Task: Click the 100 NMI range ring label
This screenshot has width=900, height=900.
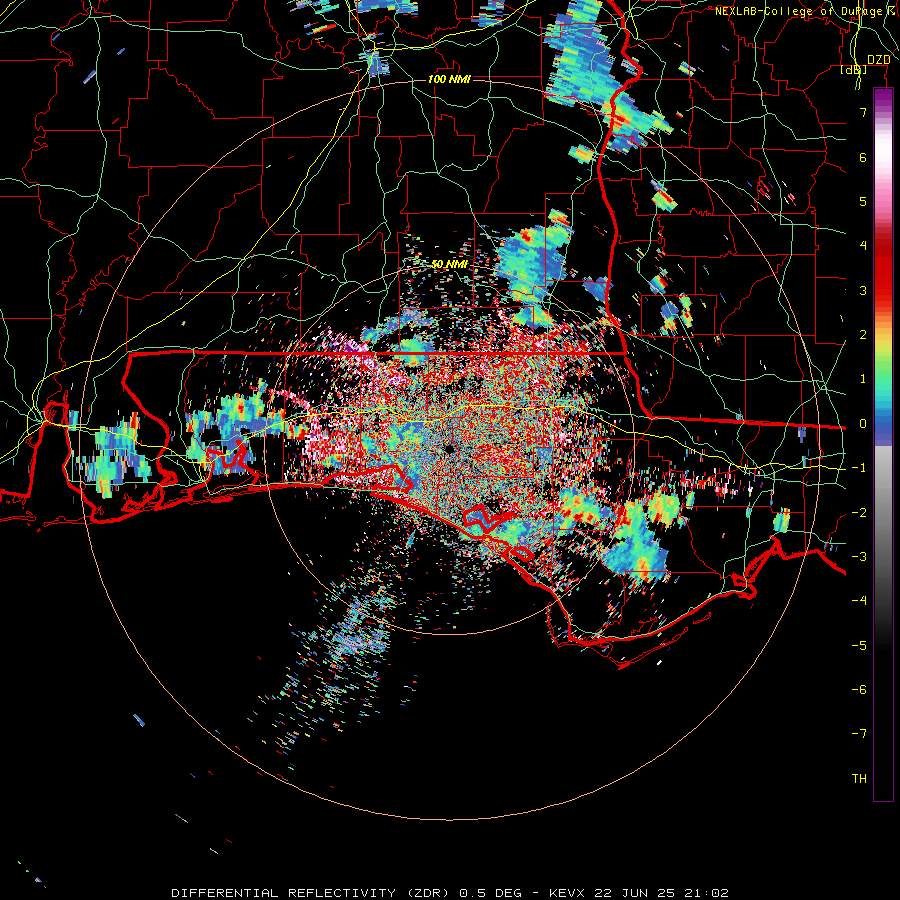Action: tap(449, 79)
